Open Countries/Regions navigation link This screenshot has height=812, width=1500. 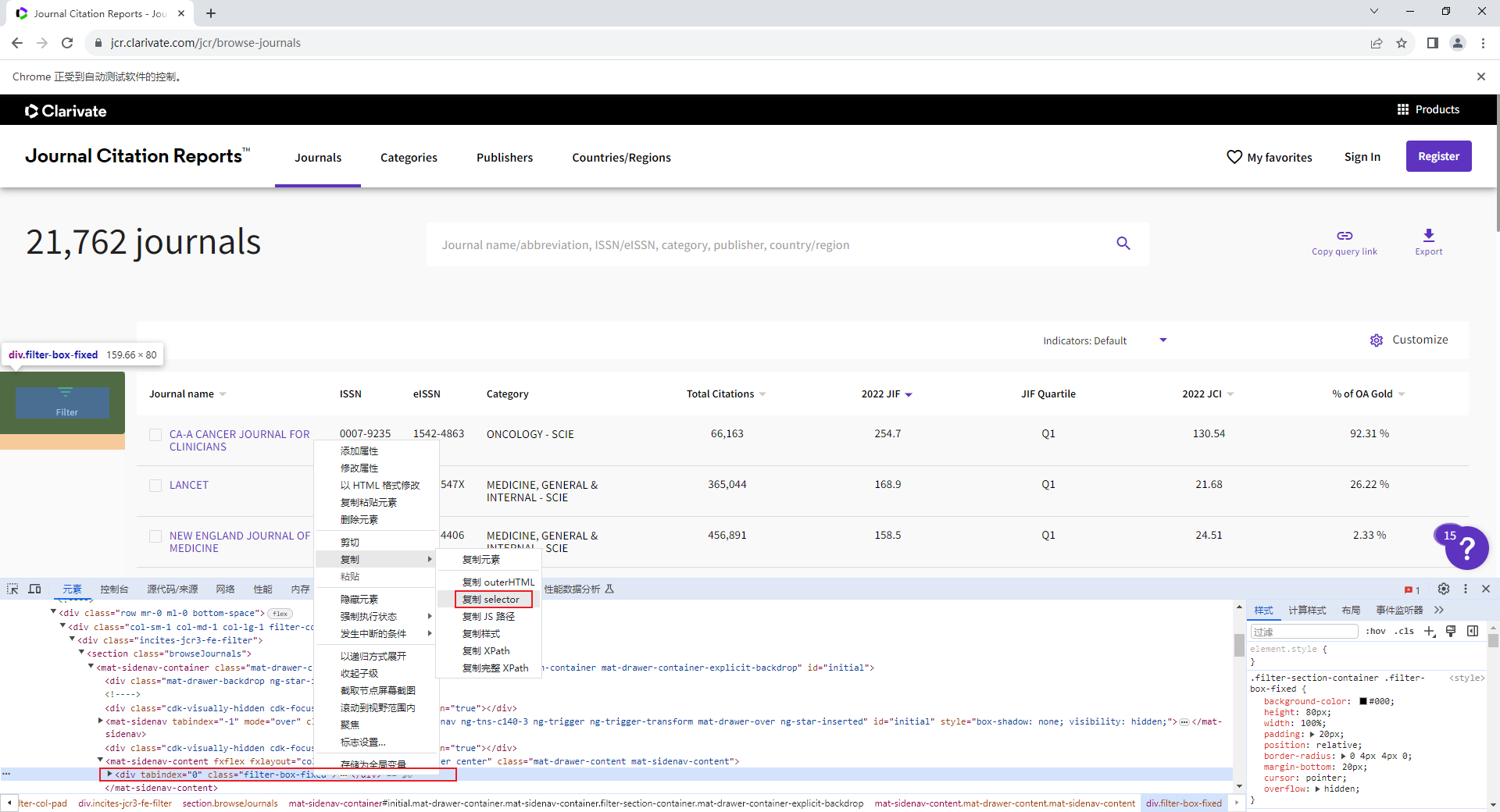coord(621,158)
